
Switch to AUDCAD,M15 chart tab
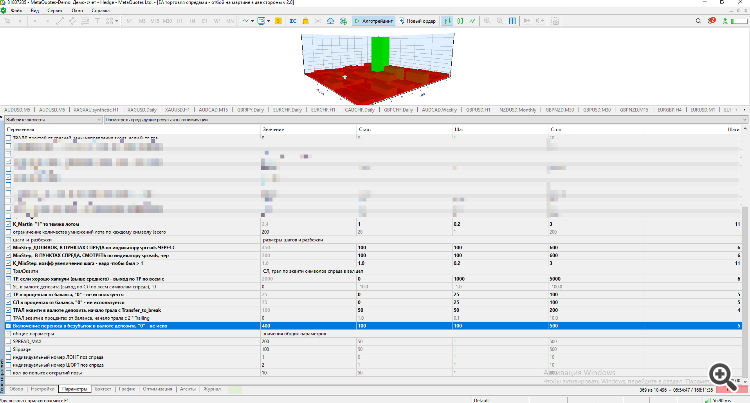point(213,110)
